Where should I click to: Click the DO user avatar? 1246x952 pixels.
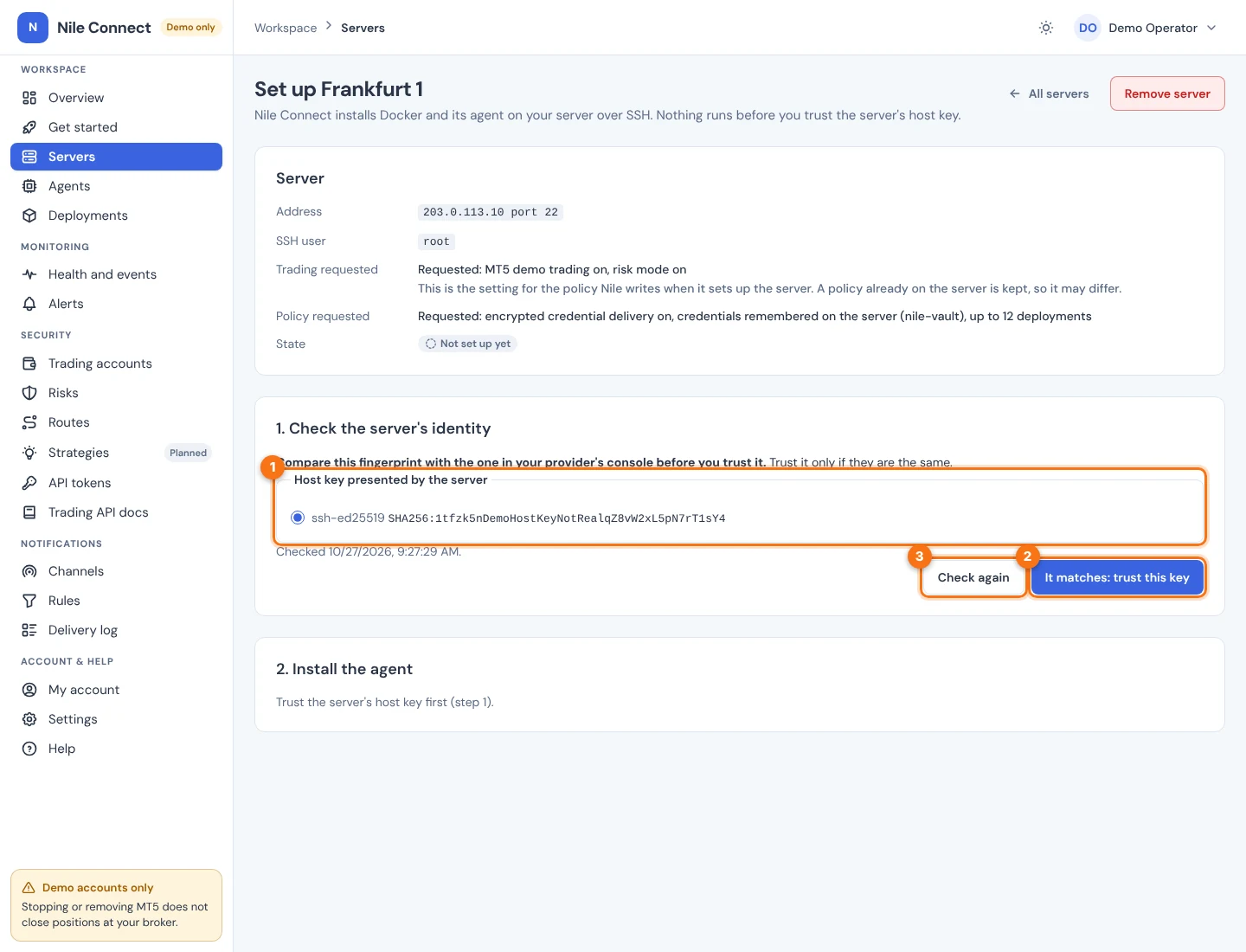tap(1088, 28)
